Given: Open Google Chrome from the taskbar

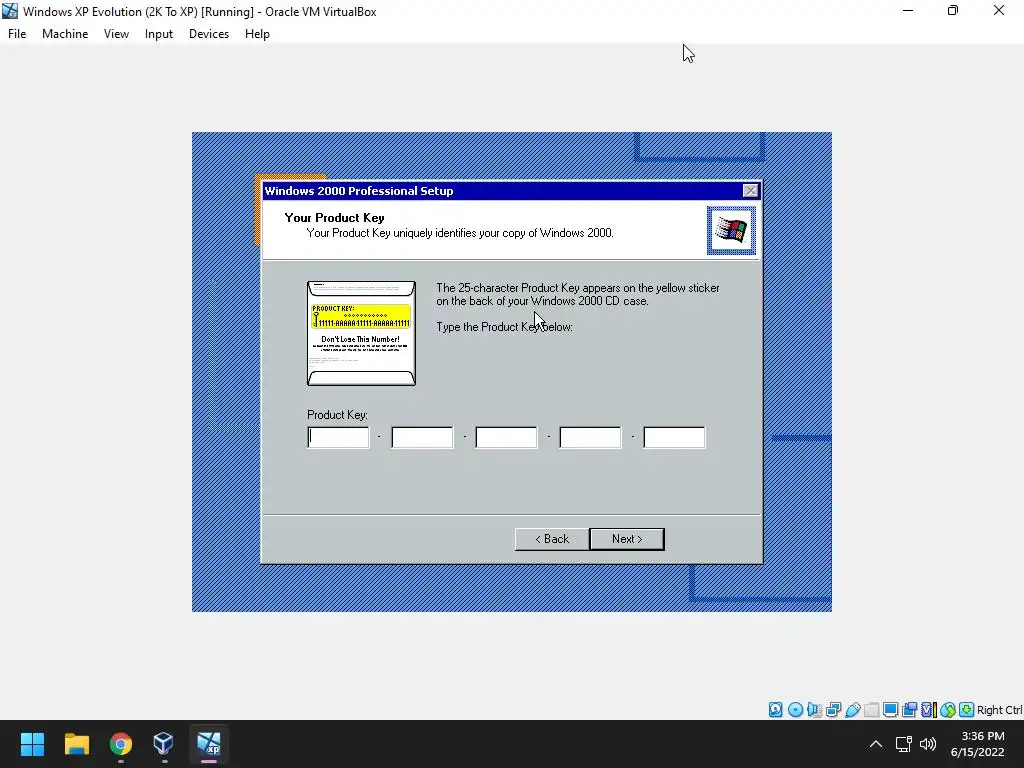Looking at the screenshot, I should [120, 744].
